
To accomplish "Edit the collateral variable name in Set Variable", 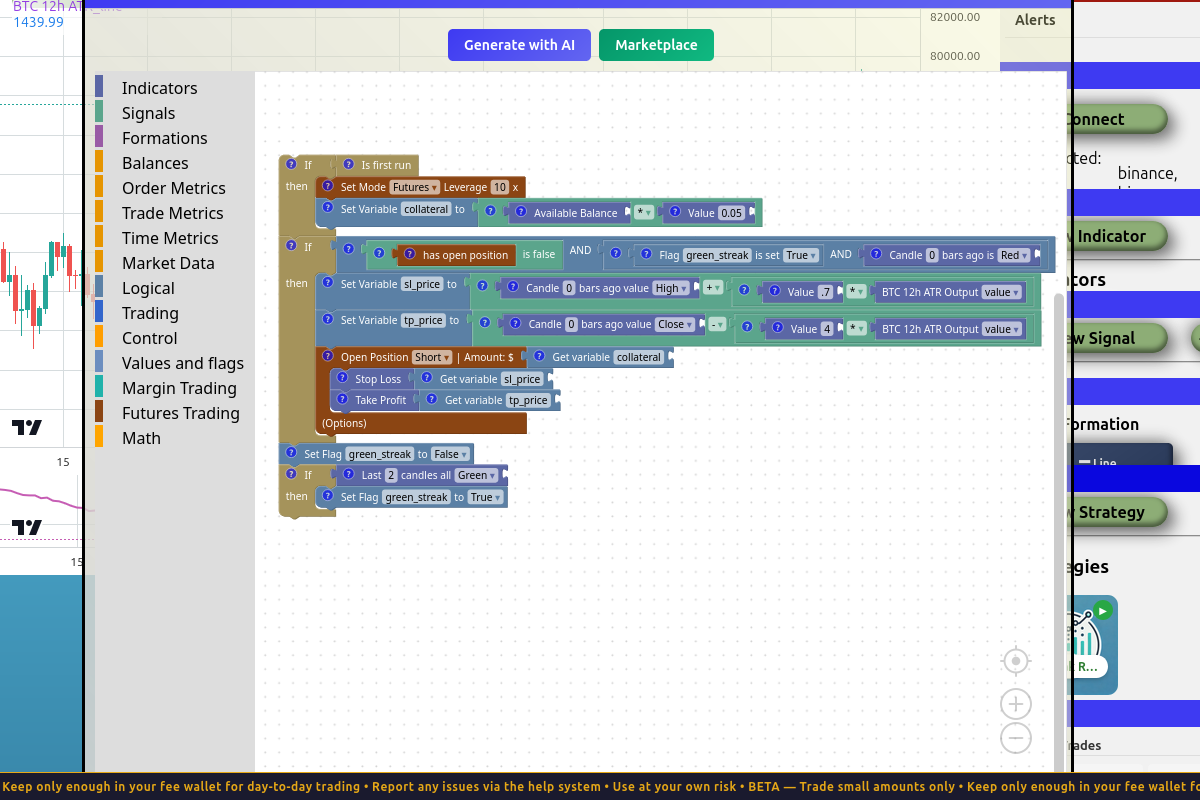I will (x=426, y=209).
